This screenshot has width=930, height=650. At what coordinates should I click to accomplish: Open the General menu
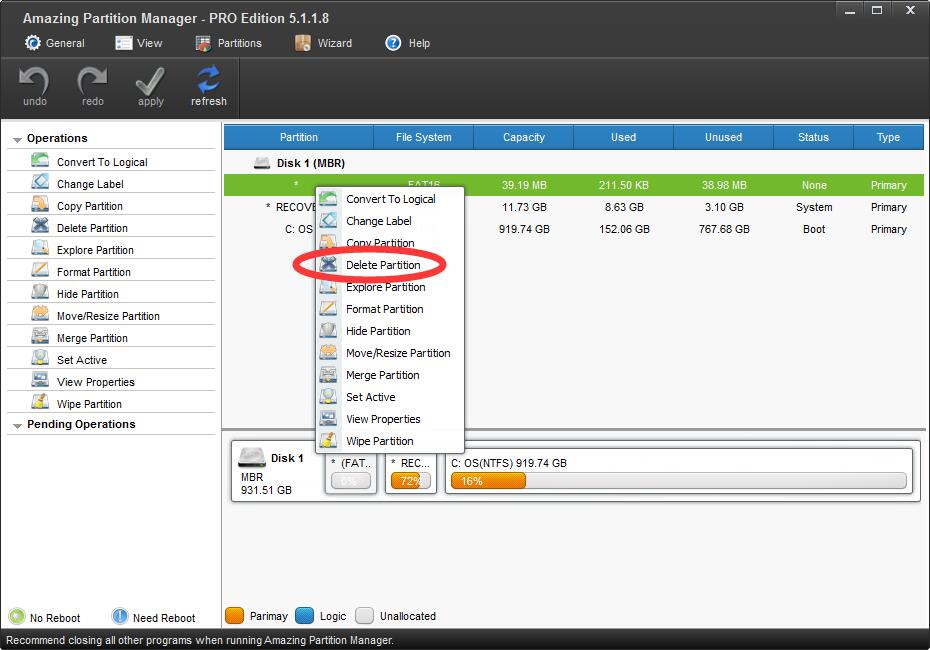point(55,43)
